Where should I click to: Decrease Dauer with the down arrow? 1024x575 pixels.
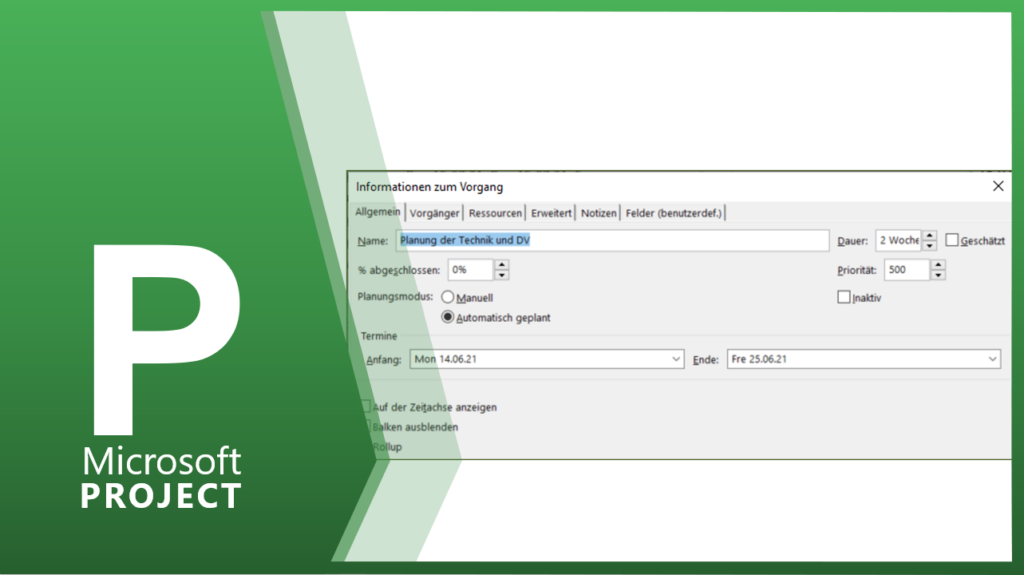pyautogui.click(x=929, y=246)
